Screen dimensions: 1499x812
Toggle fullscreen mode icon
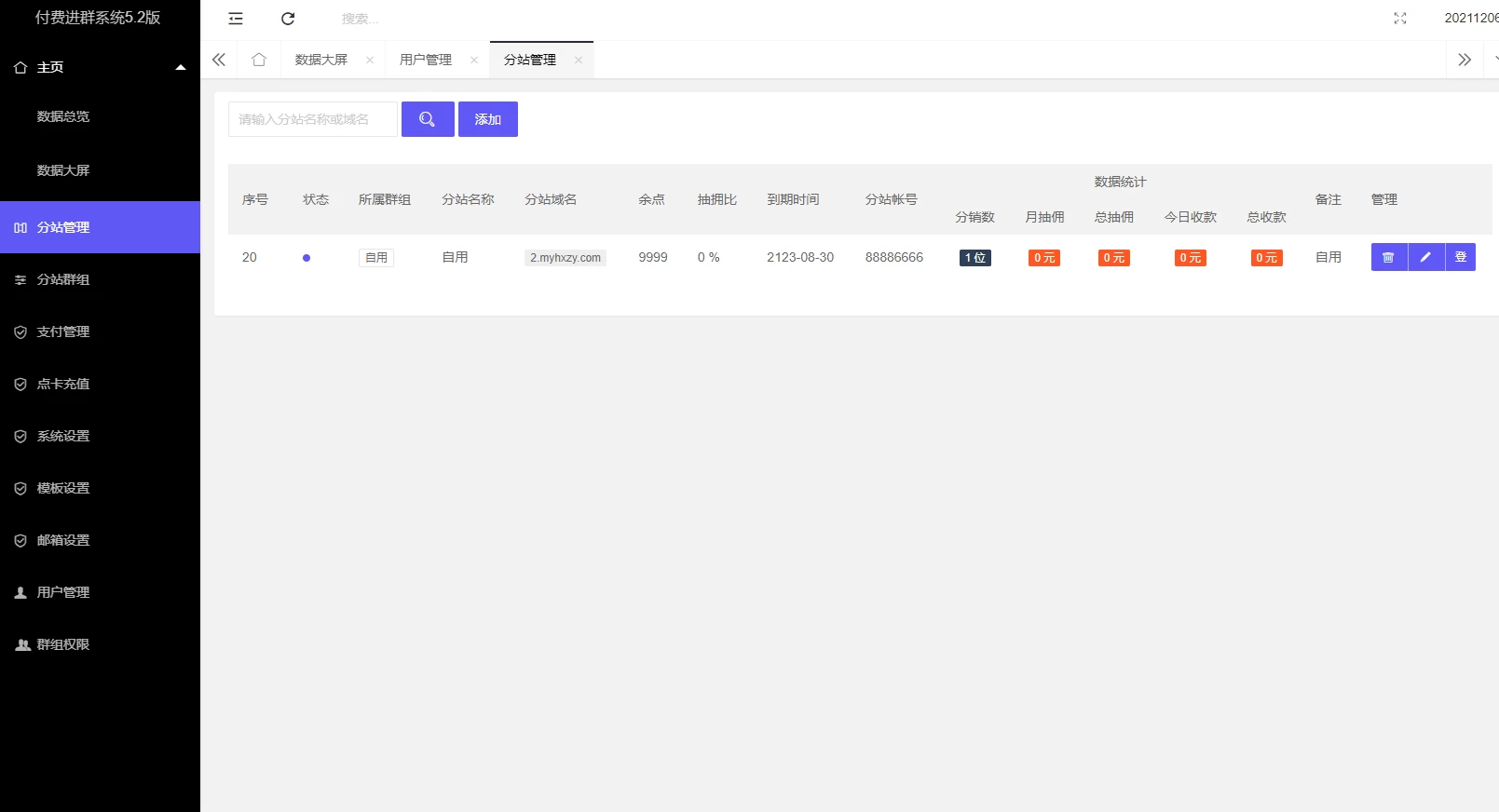click(x=1399, y=19)
